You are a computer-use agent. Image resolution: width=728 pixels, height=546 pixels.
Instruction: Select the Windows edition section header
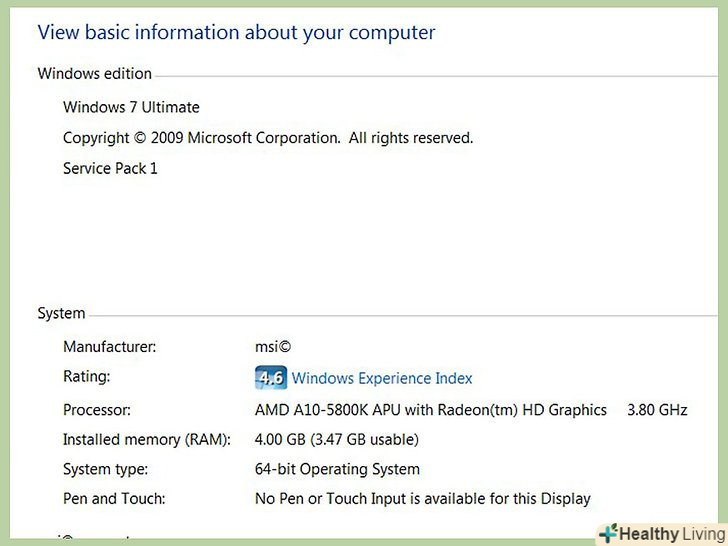click(x=94, y=73)
